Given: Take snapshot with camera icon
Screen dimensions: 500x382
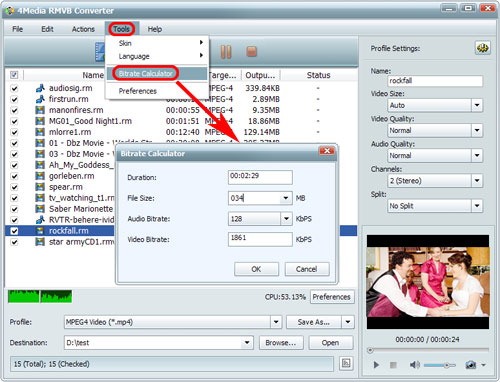Looking at the screenshot, I should pos(470,365).
